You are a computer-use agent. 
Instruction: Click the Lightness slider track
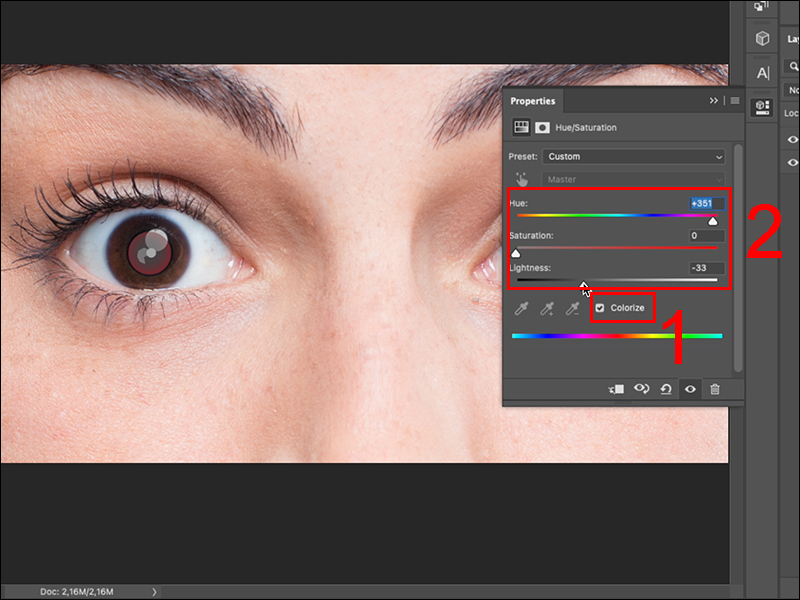pos(617,280)
